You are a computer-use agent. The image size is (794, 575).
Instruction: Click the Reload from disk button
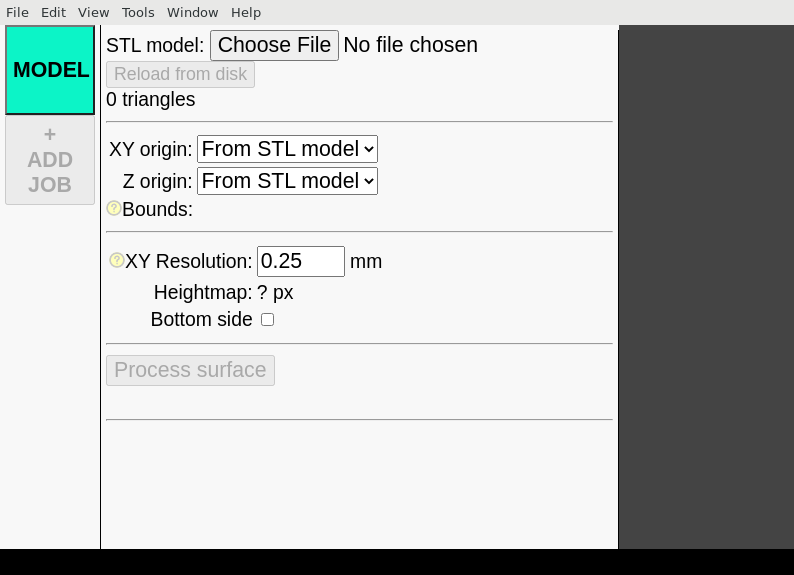coord(180,74)
